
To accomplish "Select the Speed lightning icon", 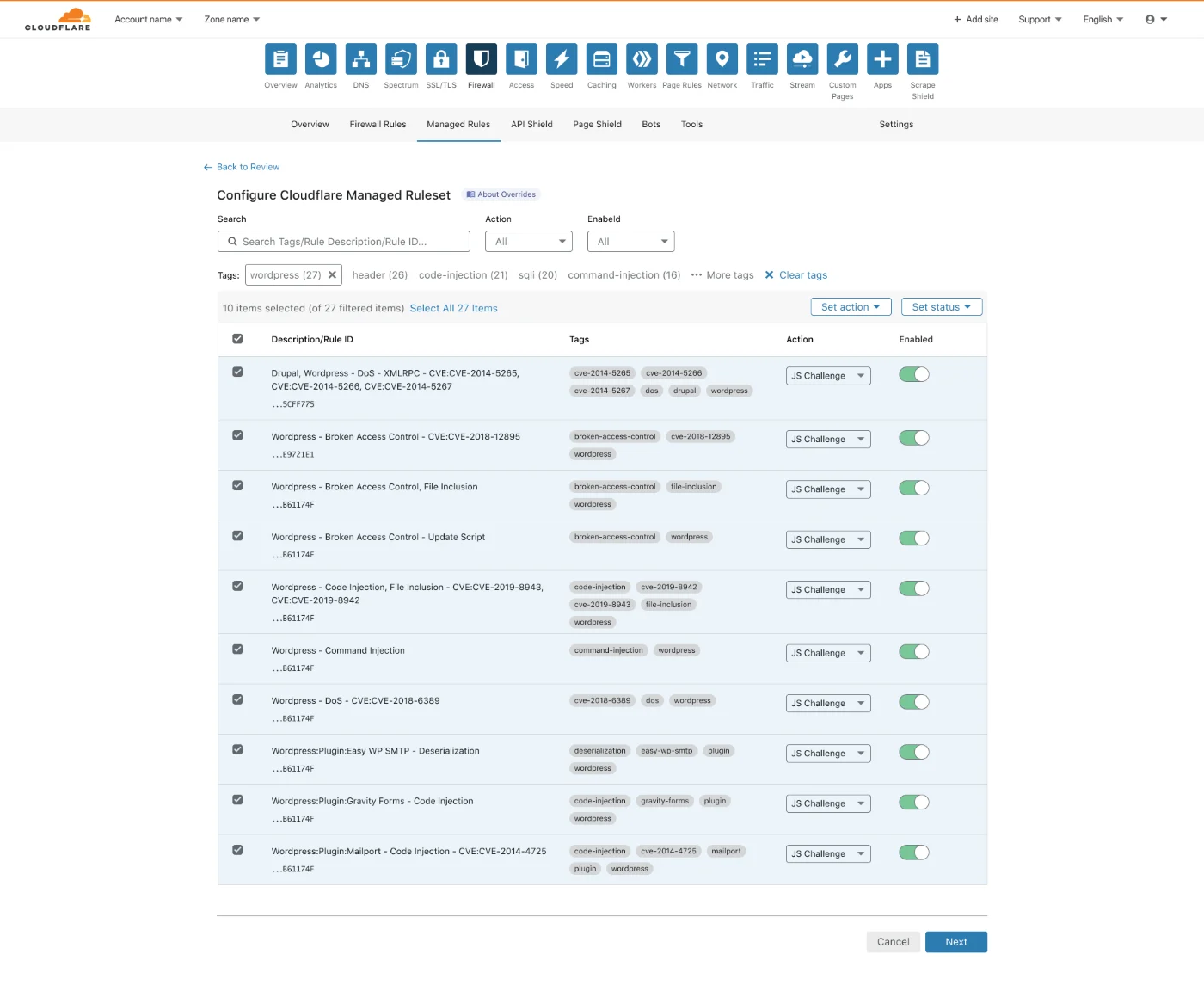I will click(x=562, y=59).
